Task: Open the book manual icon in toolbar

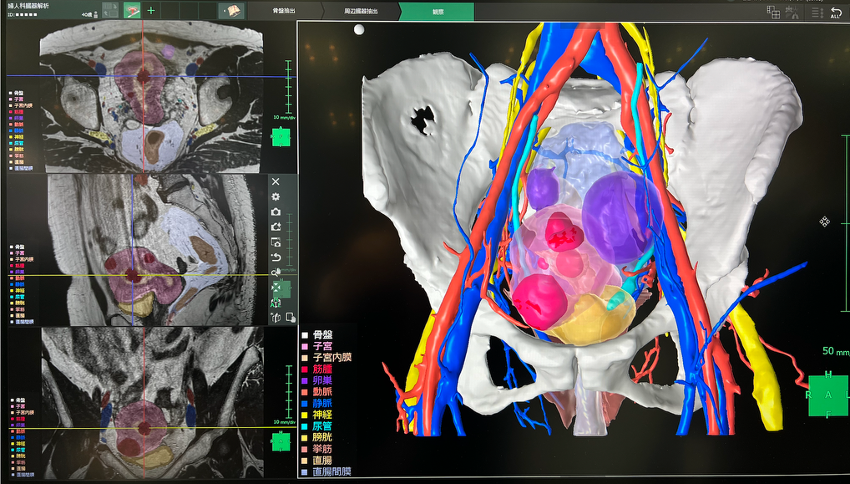Action: pos(232,10)
